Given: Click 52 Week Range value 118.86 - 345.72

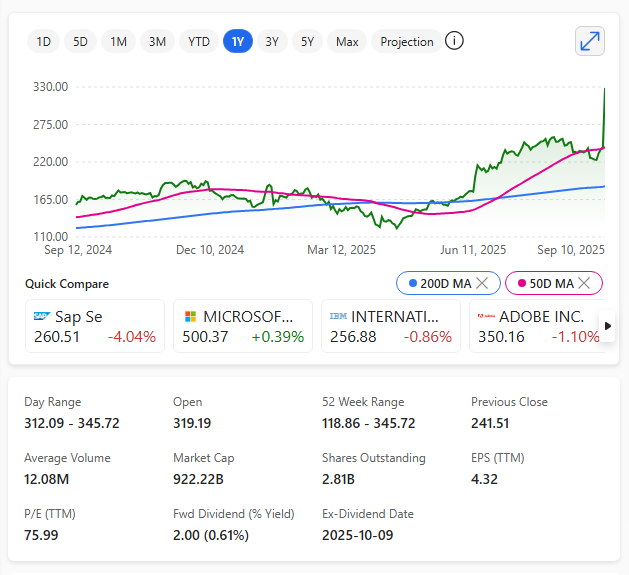Looking at the screenshot, I should (369, 423).
